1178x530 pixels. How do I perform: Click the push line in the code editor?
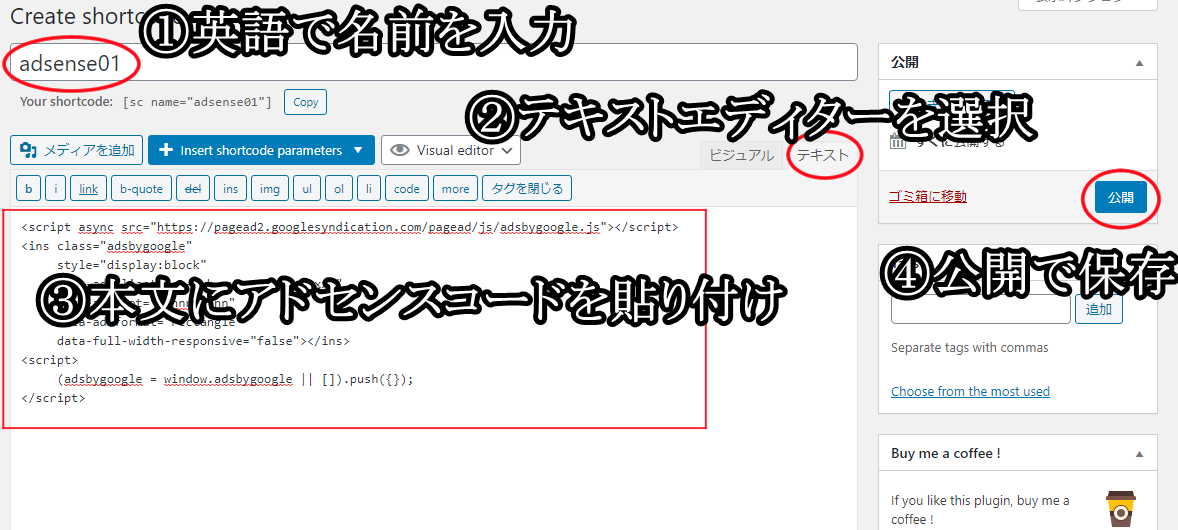click(x=235, y=379)
